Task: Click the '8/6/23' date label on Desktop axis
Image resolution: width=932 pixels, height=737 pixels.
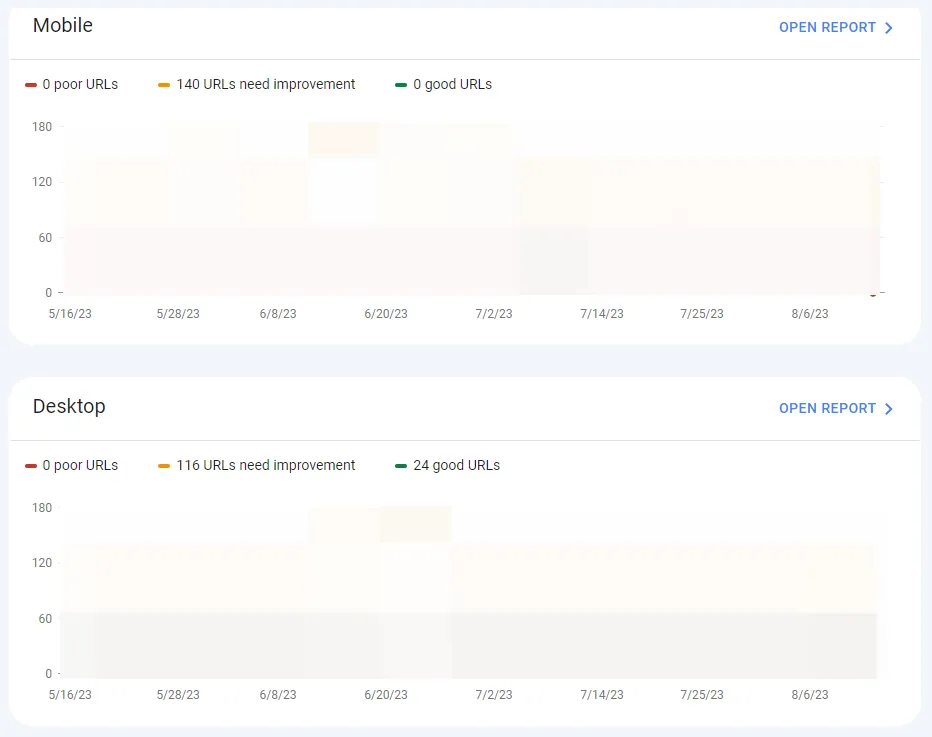Action: point(810,694)
